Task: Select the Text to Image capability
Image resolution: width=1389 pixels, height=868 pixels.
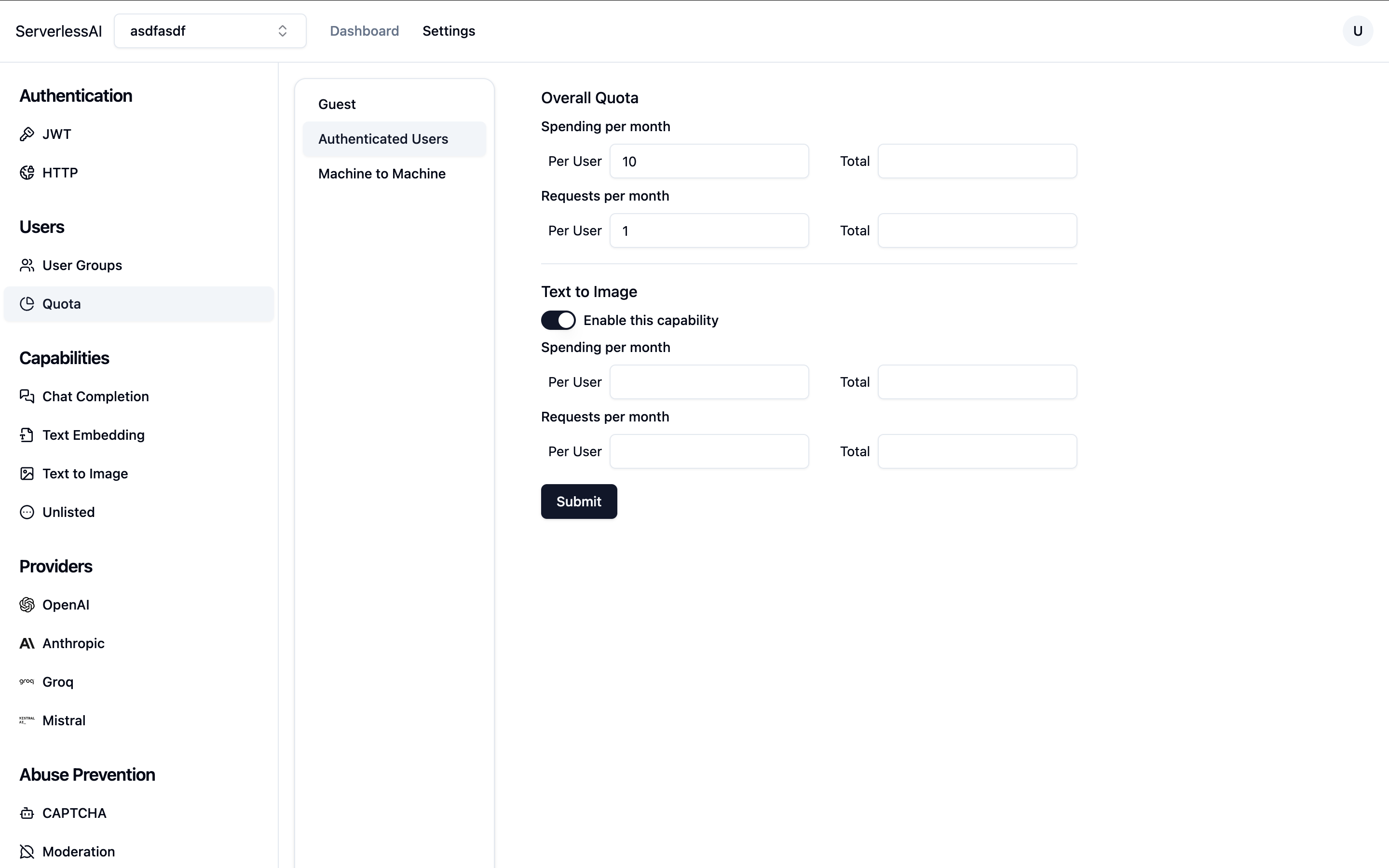Action: tap(85, 473)
